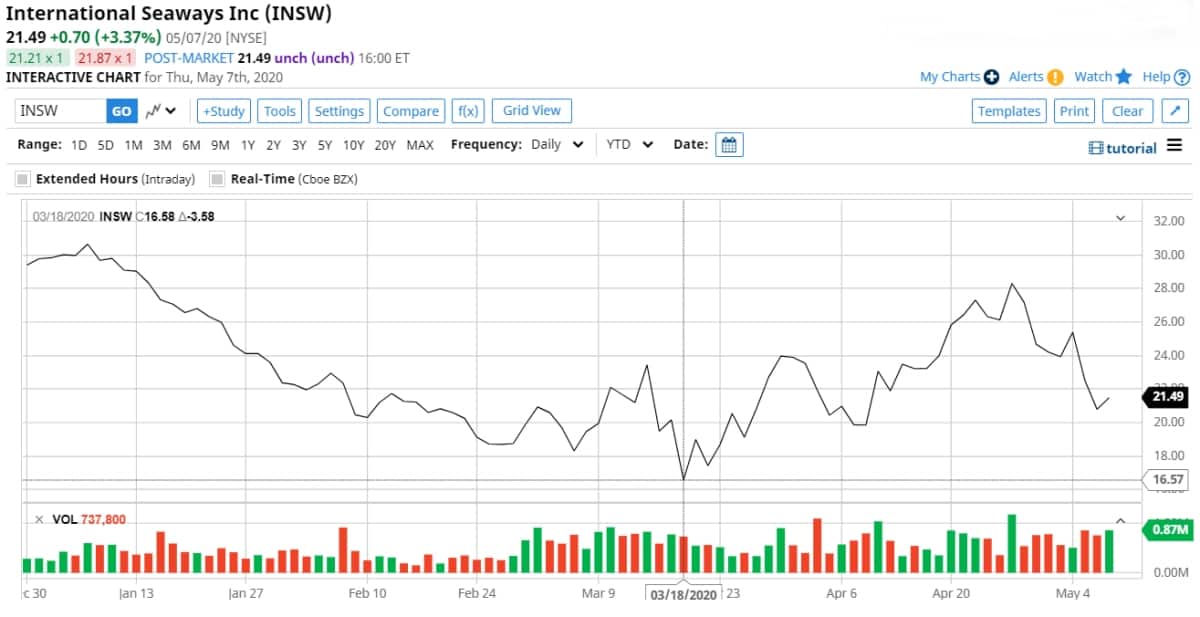Click the pop-out chart arrow icon
1200x617 pixels.
[x=1176, y=111]
